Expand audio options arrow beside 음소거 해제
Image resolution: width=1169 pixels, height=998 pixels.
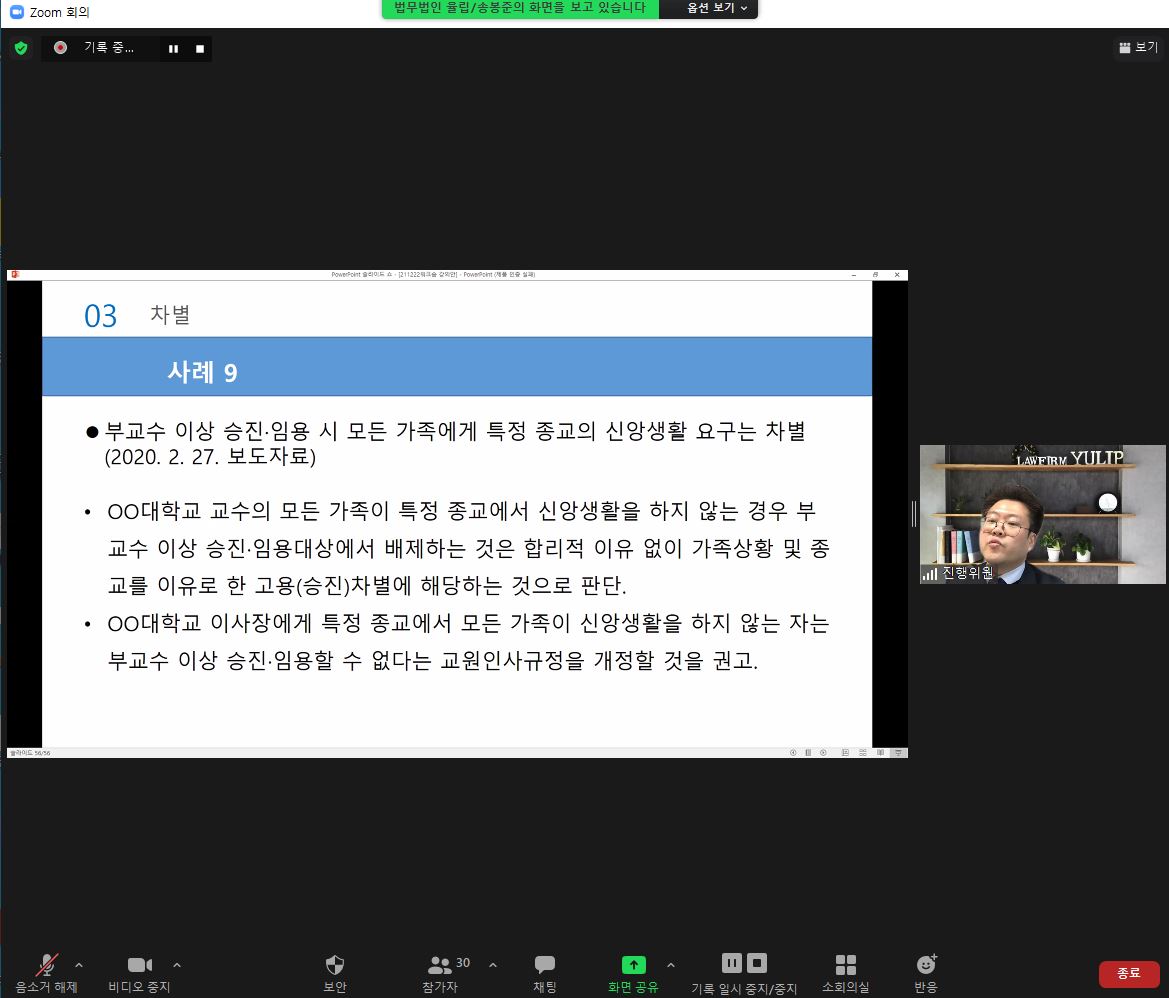[x=79, y=965]
